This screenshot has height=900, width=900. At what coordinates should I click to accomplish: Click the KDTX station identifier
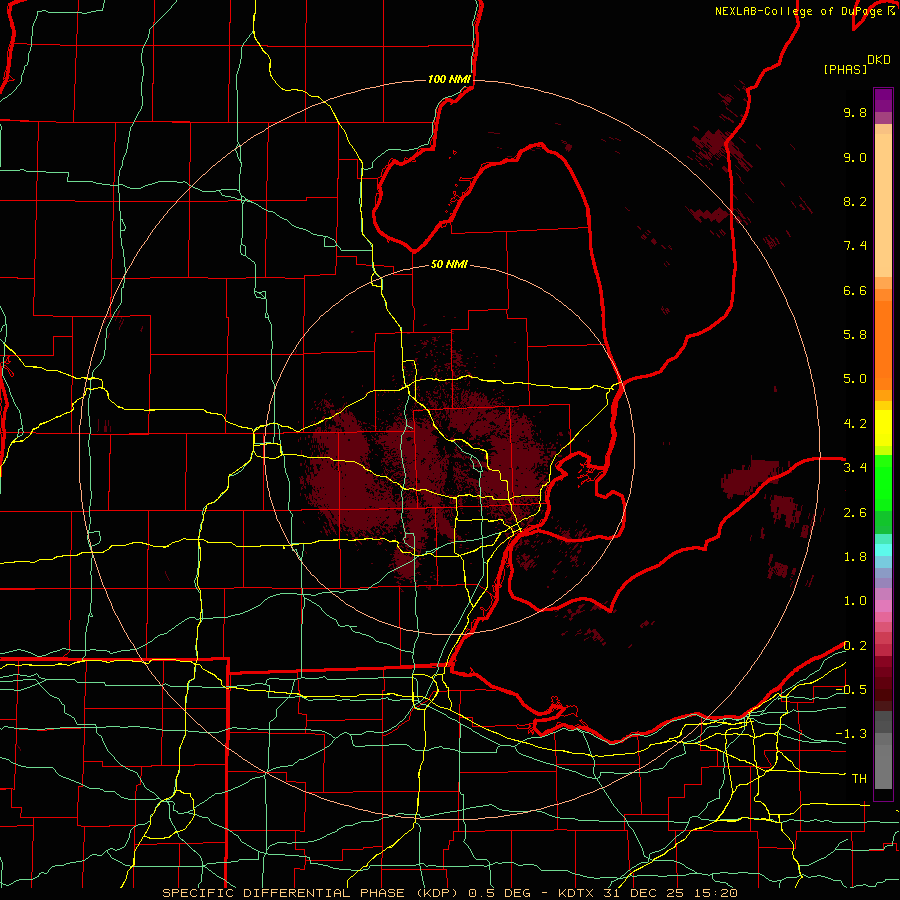577,893
